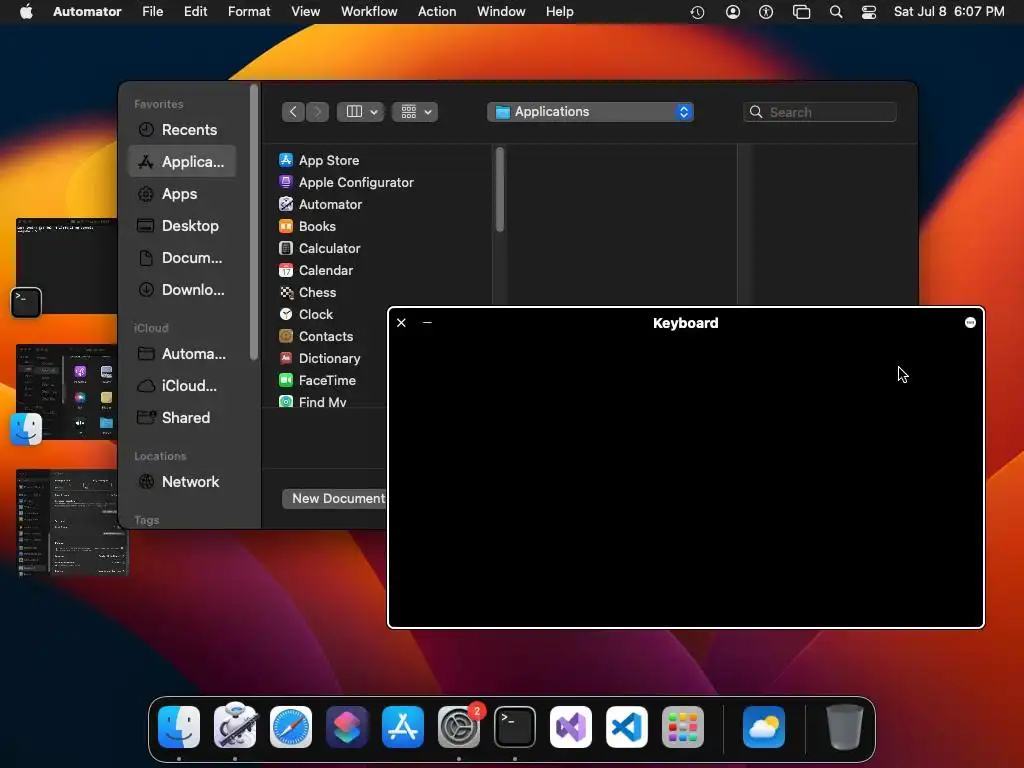The height and width of the screenshot is (768, 1024).
Task: Click the file list scrollbar
Action: (x=500, y=189)
